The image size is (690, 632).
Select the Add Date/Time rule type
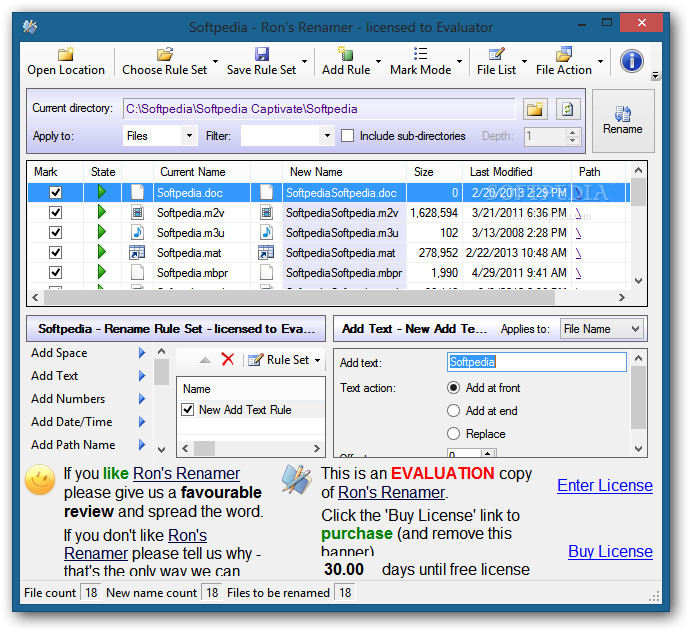click(88, 422)
